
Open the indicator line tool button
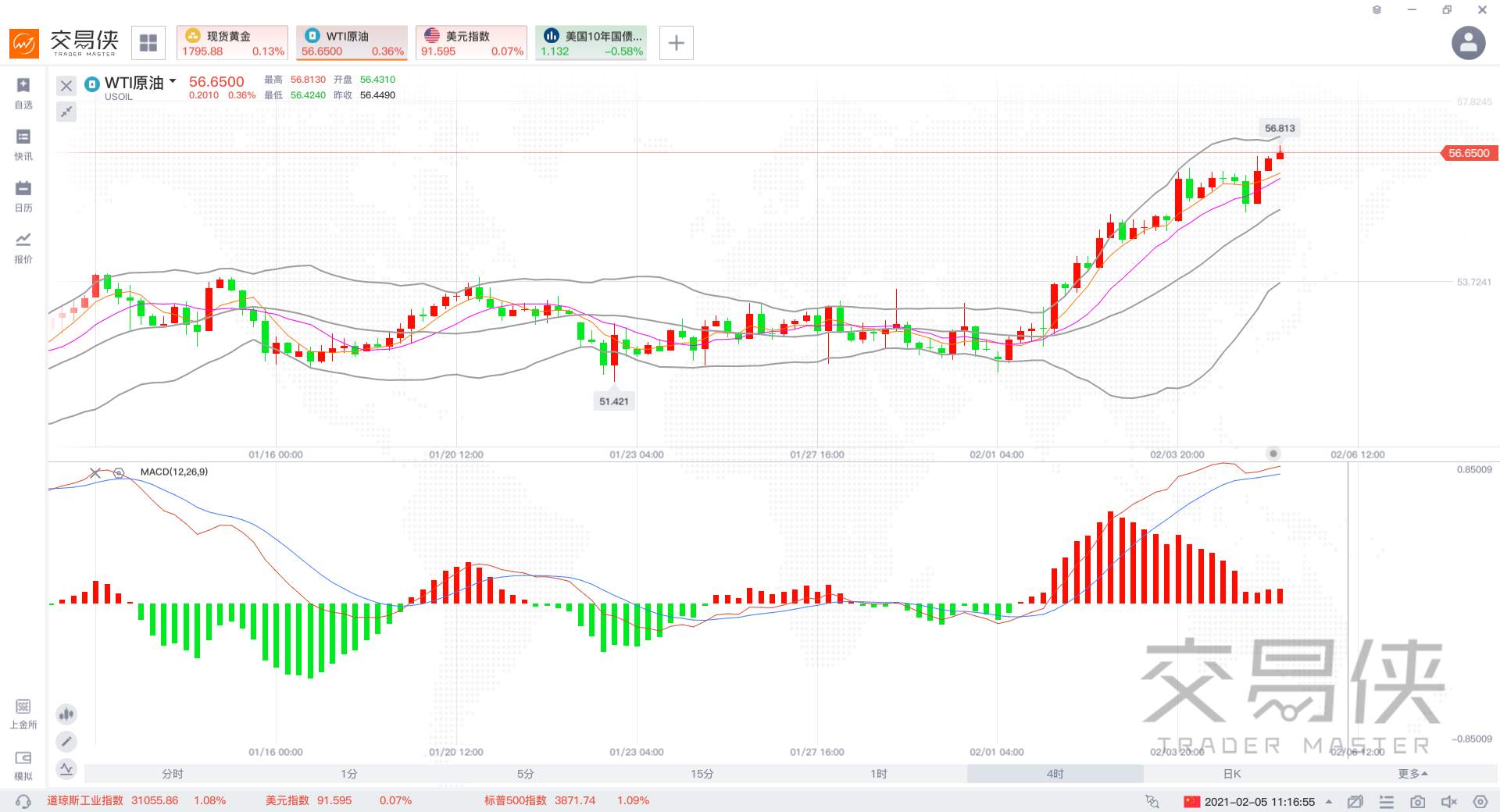click(66, 769)
